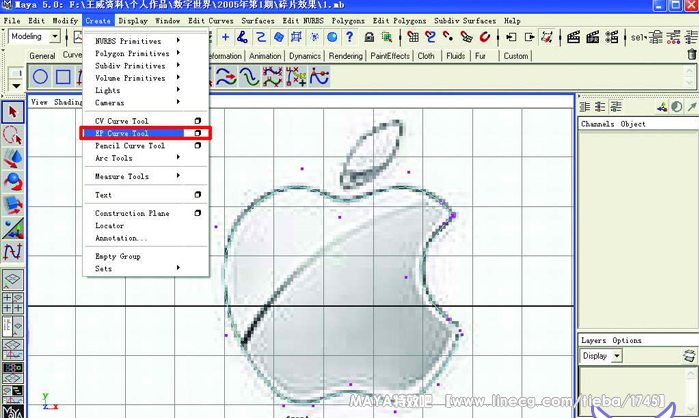Open the Edit Curves menu
Viewport: 699px width, 418px height.
coord(211,20)
